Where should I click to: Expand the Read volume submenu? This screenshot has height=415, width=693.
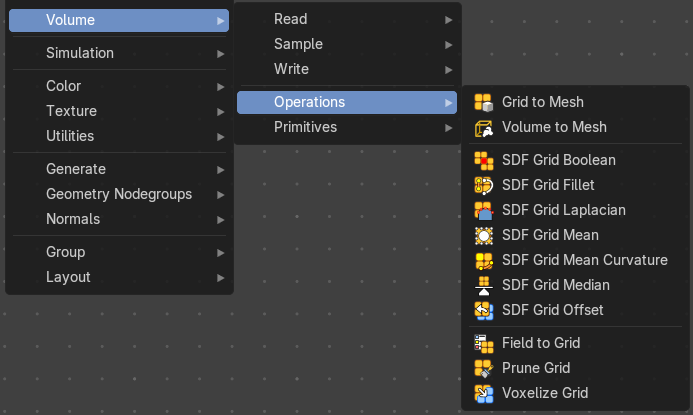tap(347, 19)
